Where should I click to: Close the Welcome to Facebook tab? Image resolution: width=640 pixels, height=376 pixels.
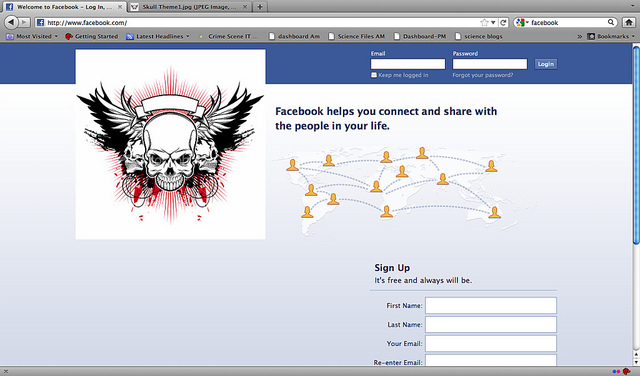pos(120,7)
